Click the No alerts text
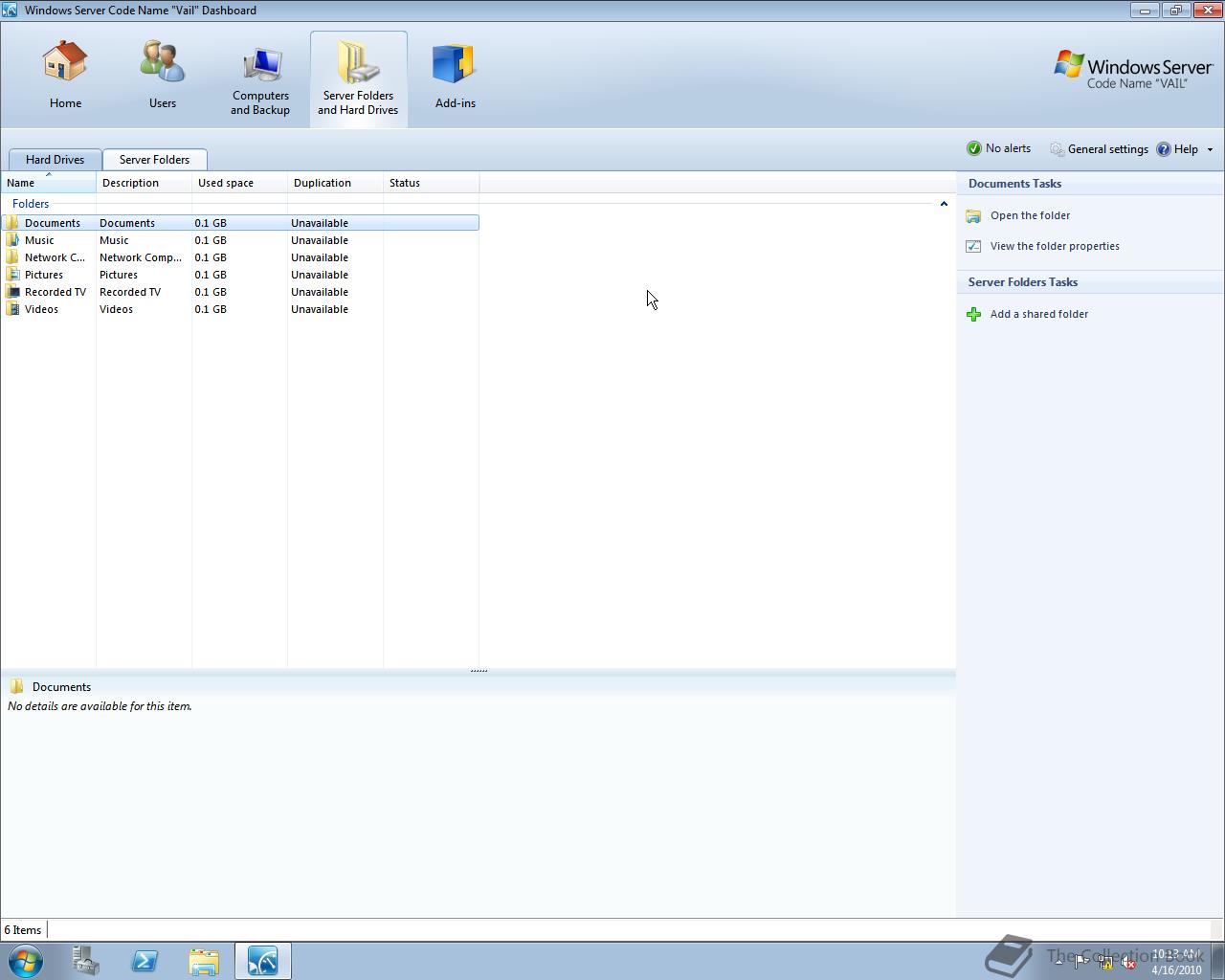 pos(1008,148)
